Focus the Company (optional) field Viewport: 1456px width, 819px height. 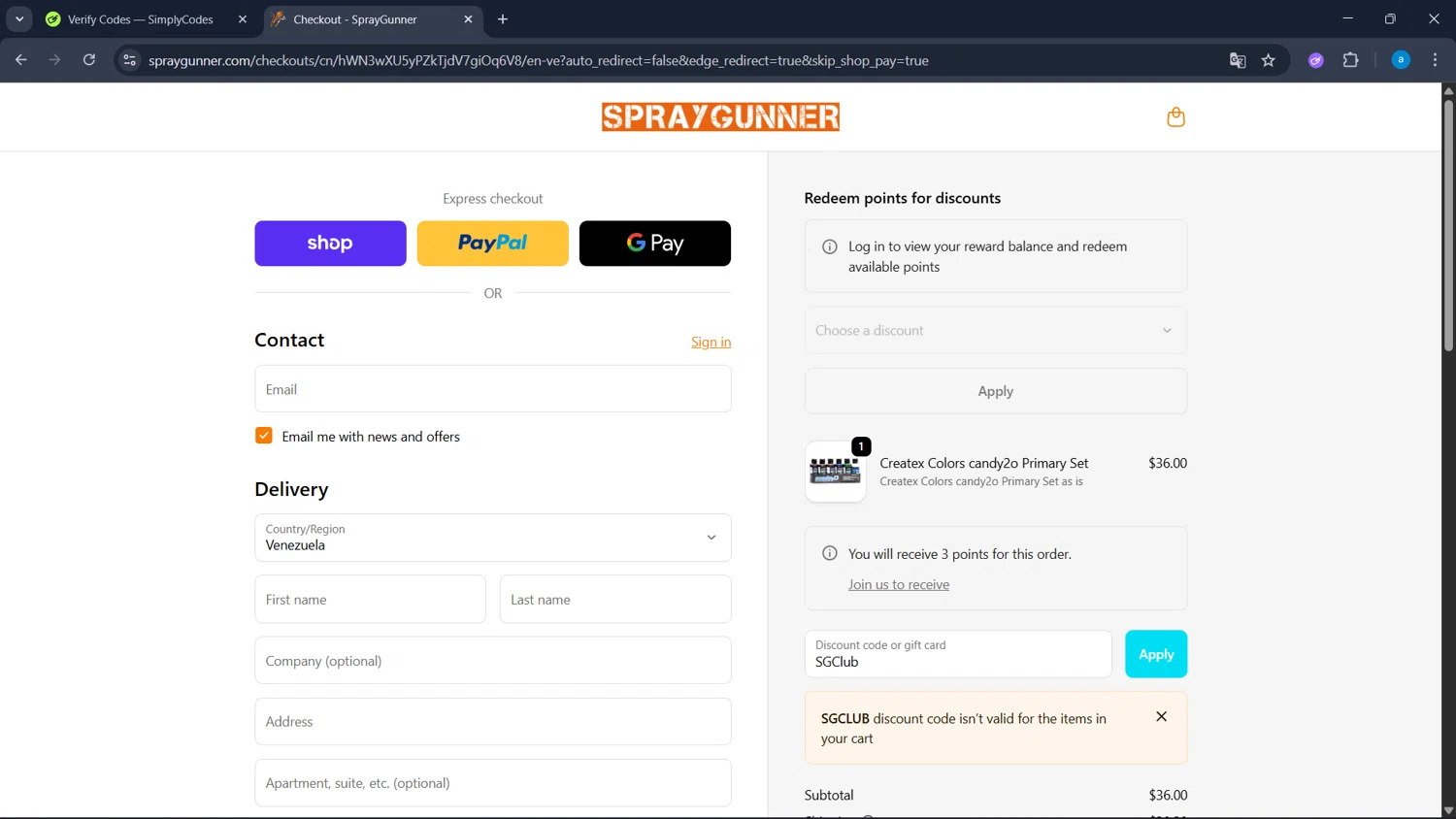[493, 661]
